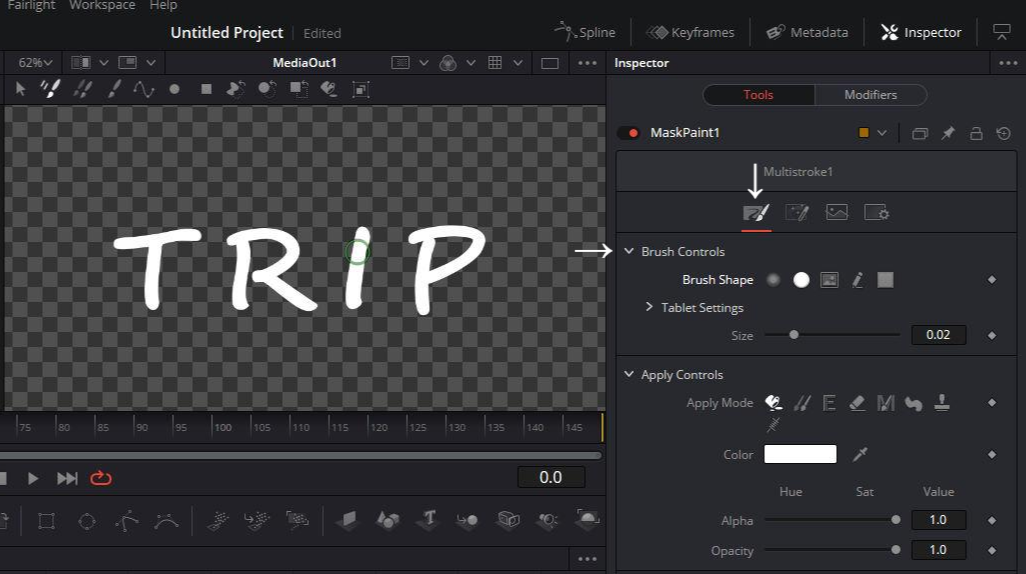Set Apply Mode to Wire Removal
The height and width of the screenshot is (574, 1026).
pos(773,425)
